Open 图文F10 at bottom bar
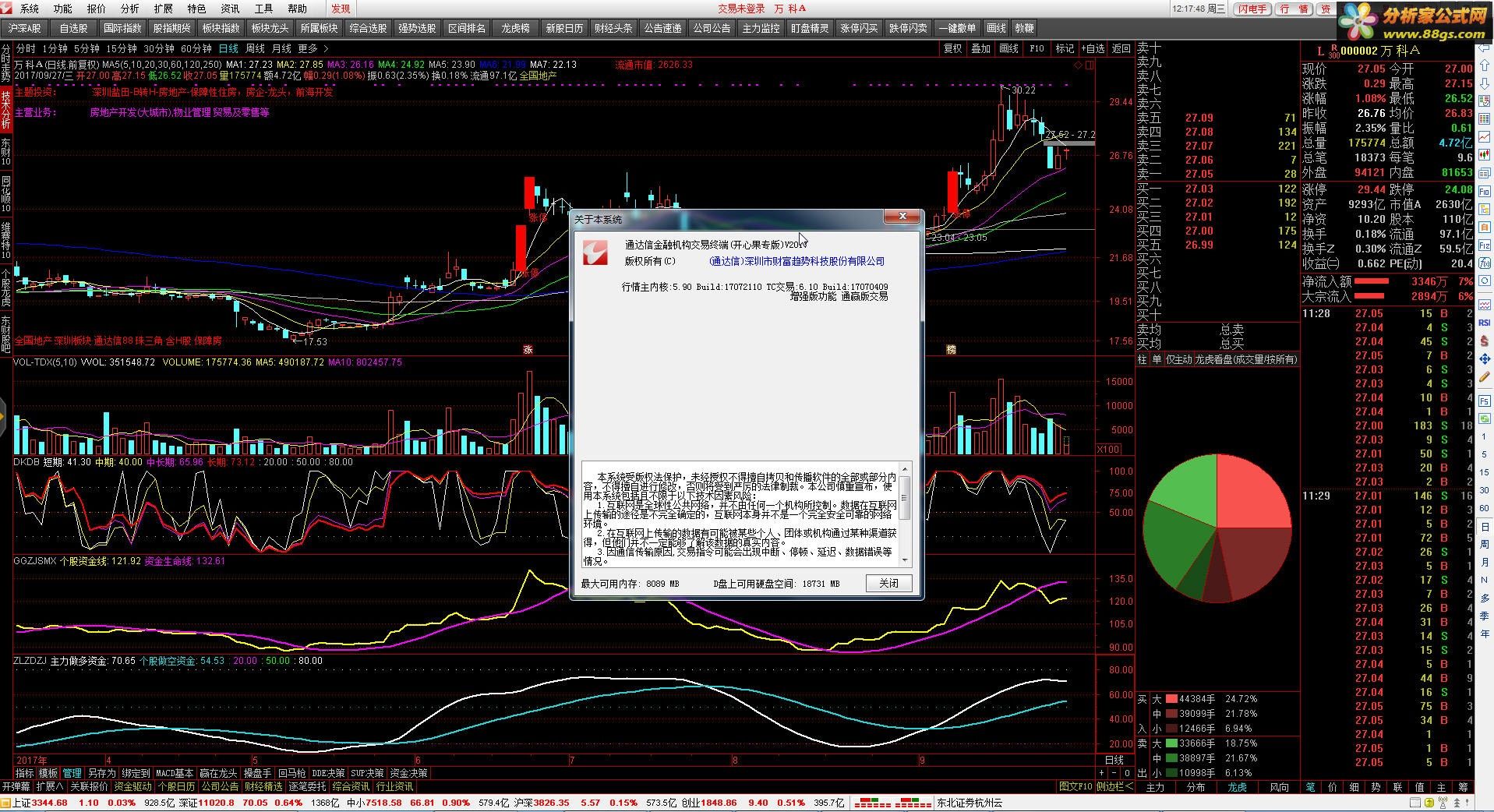The image size is (1494, 812). pos(1075,787)
